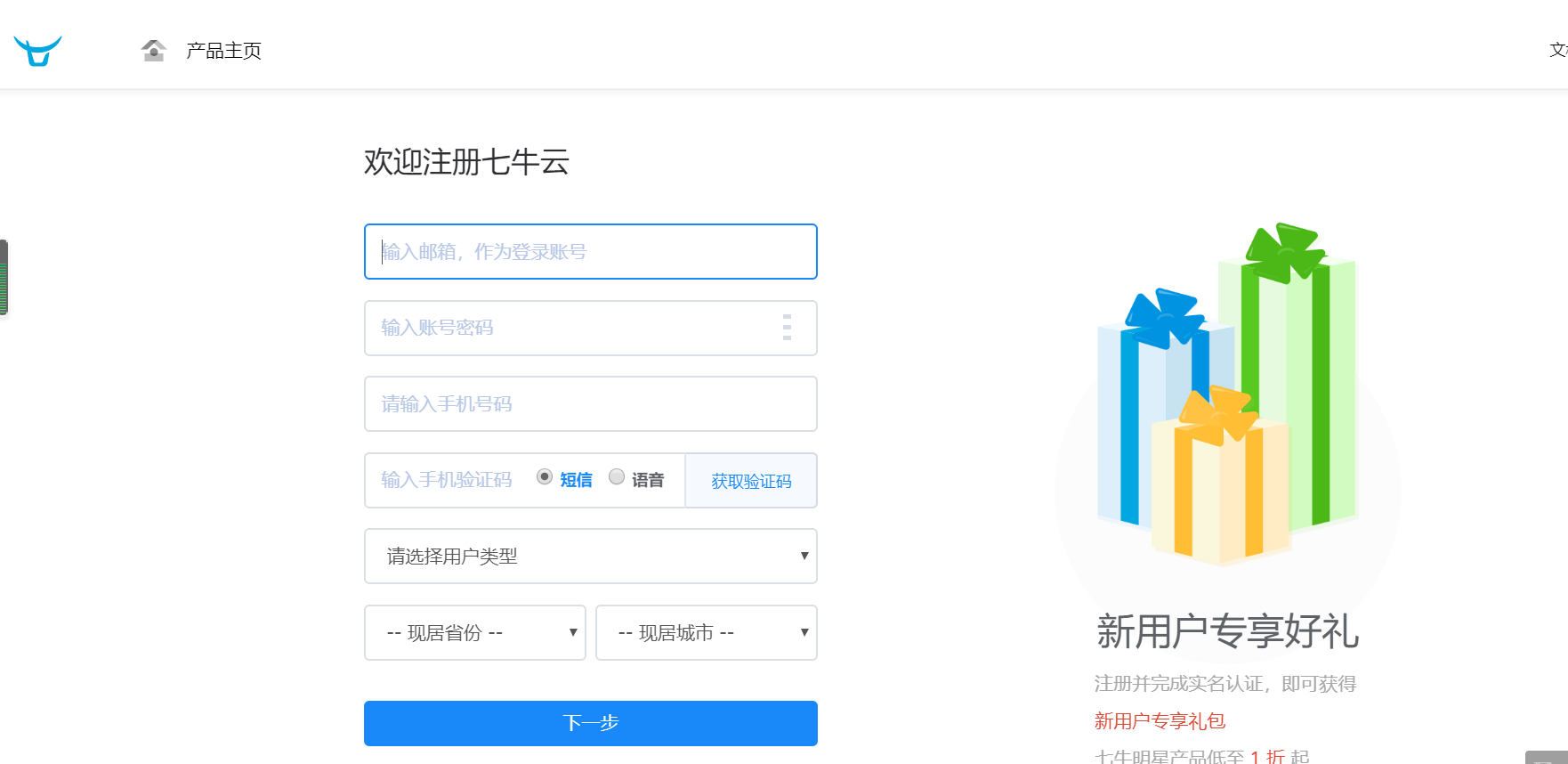Click the 欢迎注册七牛云 title
Screen dimensions: 1568x764
(x=466, y=162)
